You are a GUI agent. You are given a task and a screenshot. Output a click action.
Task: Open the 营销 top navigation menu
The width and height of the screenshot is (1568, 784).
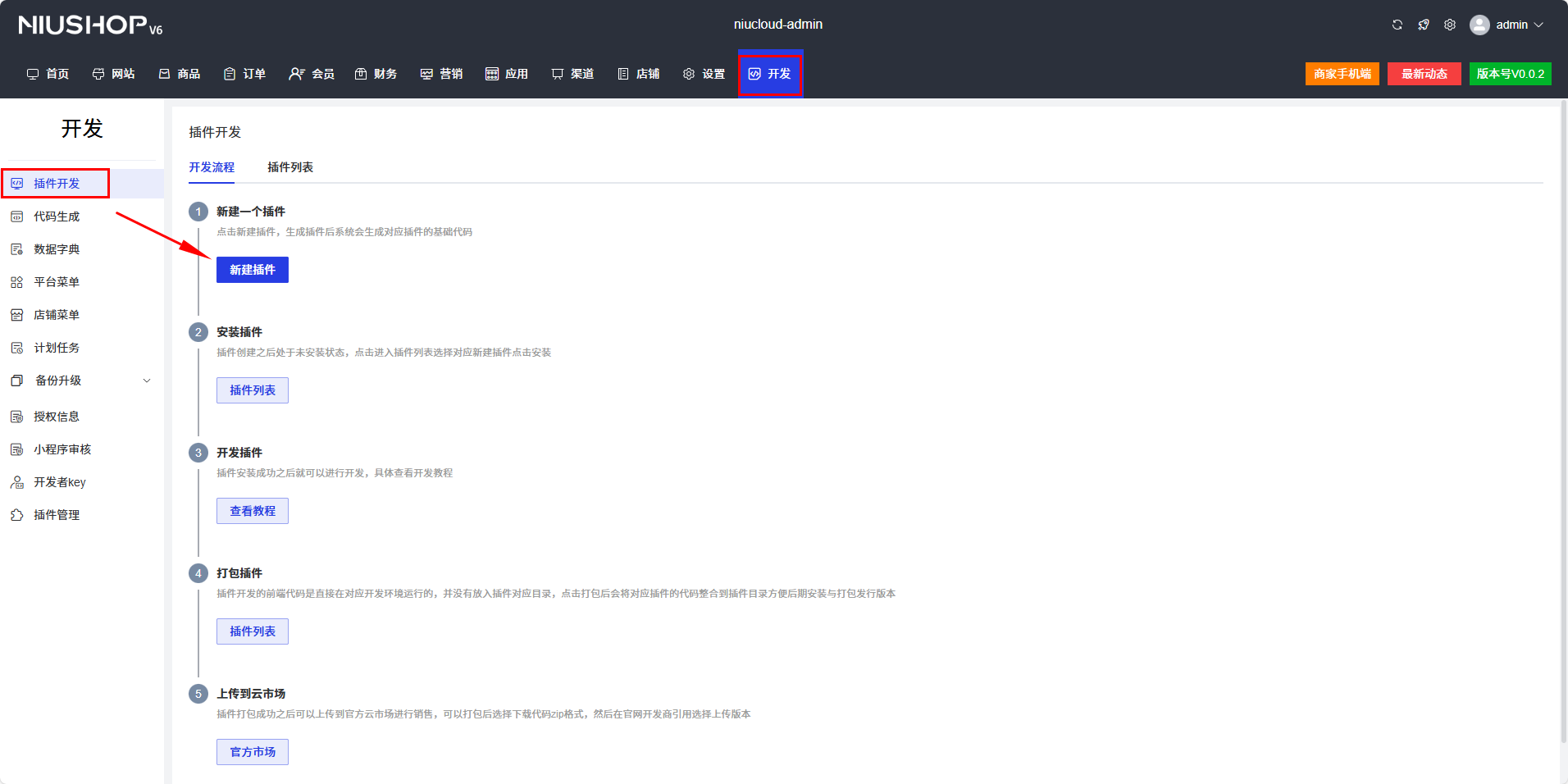point(442,74)
